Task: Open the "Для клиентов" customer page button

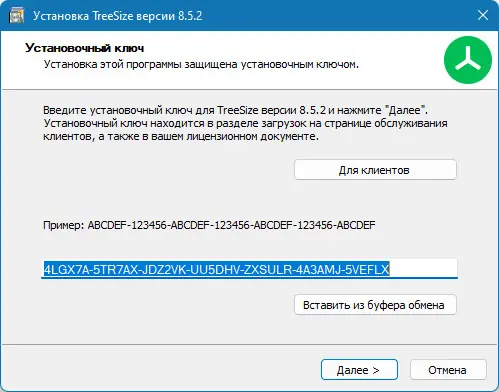Action: (x=375, y=170)
